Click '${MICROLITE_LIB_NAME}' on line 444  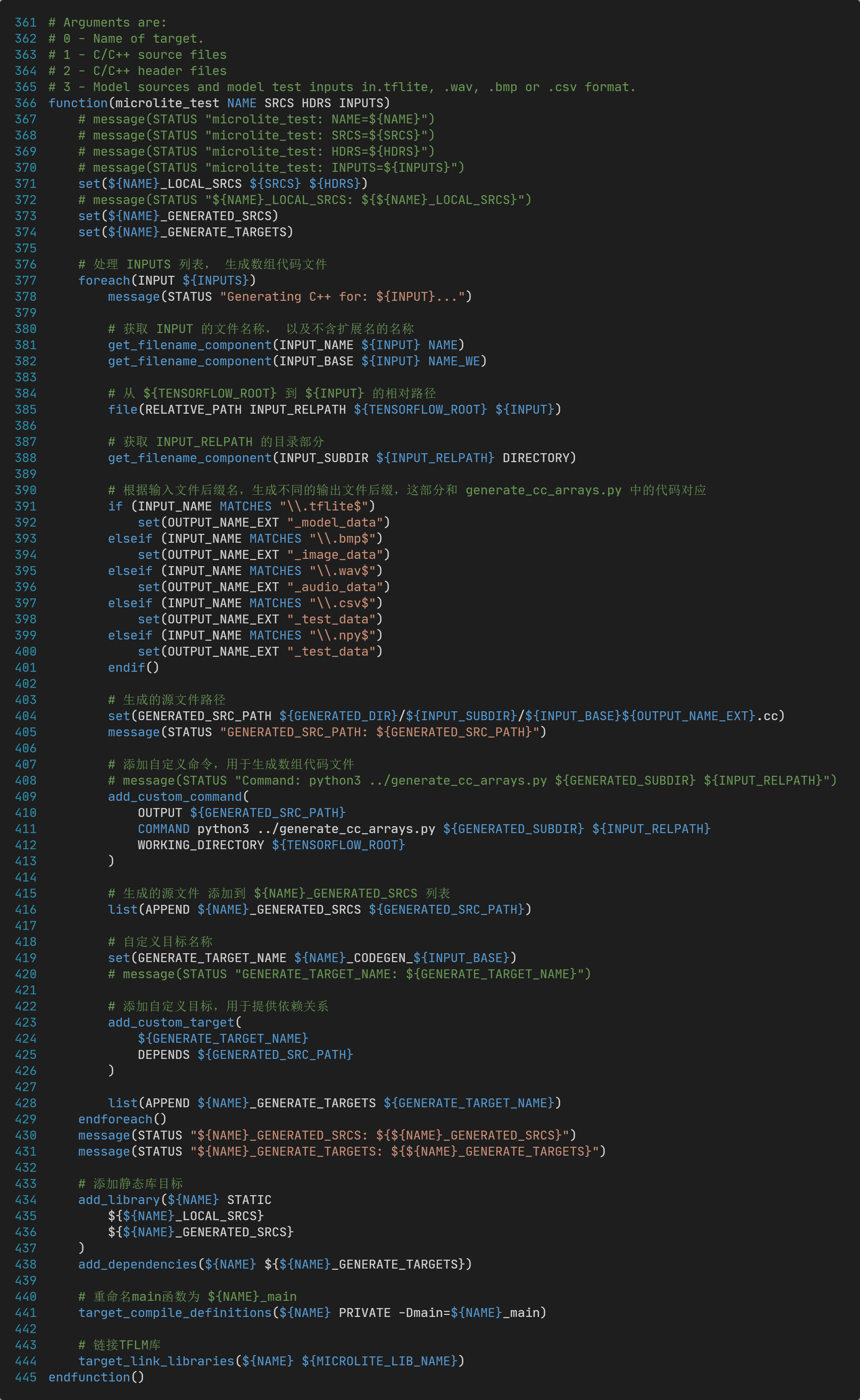coord(379,1361)
